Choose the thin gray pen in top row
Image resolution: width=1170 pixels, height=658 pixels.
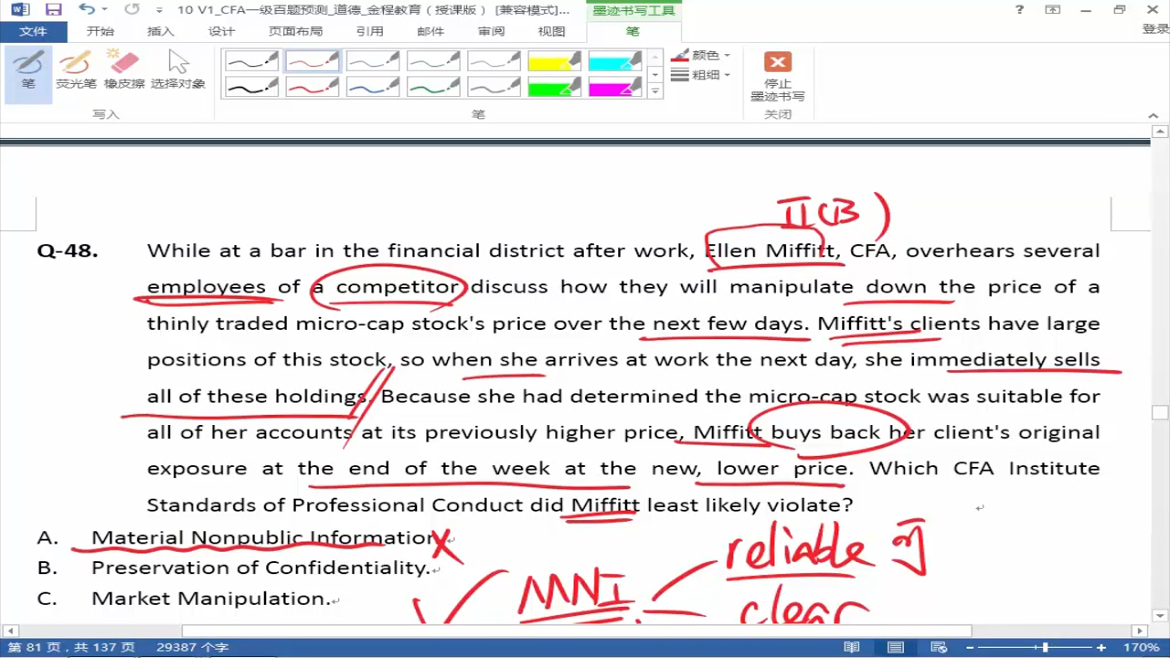pos(493,60)
